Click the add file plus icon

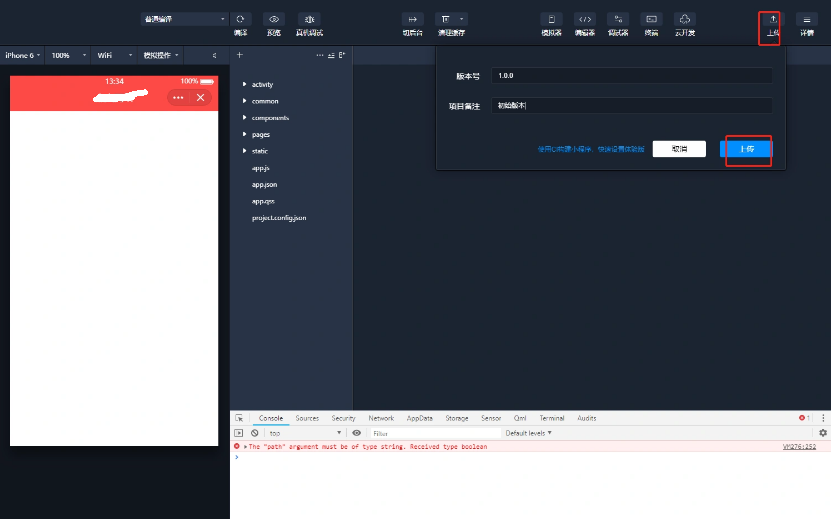[239, 55]
